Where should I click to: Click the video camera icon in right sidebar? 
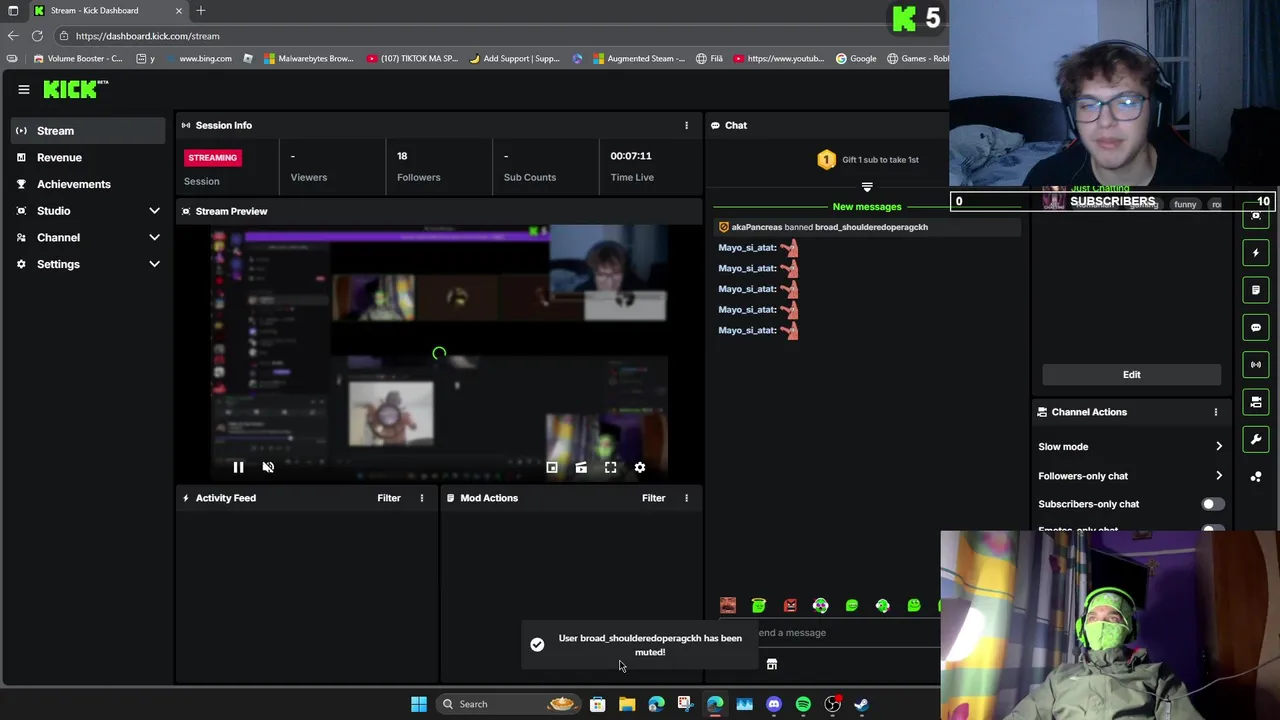tap(1256, 402)
